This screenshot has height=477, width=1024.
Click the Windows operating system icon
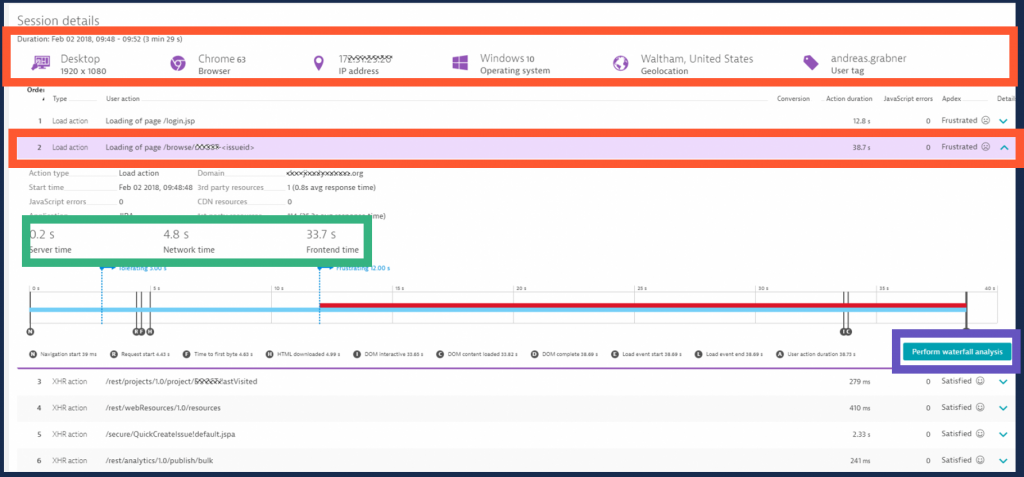tap(461, 64)
